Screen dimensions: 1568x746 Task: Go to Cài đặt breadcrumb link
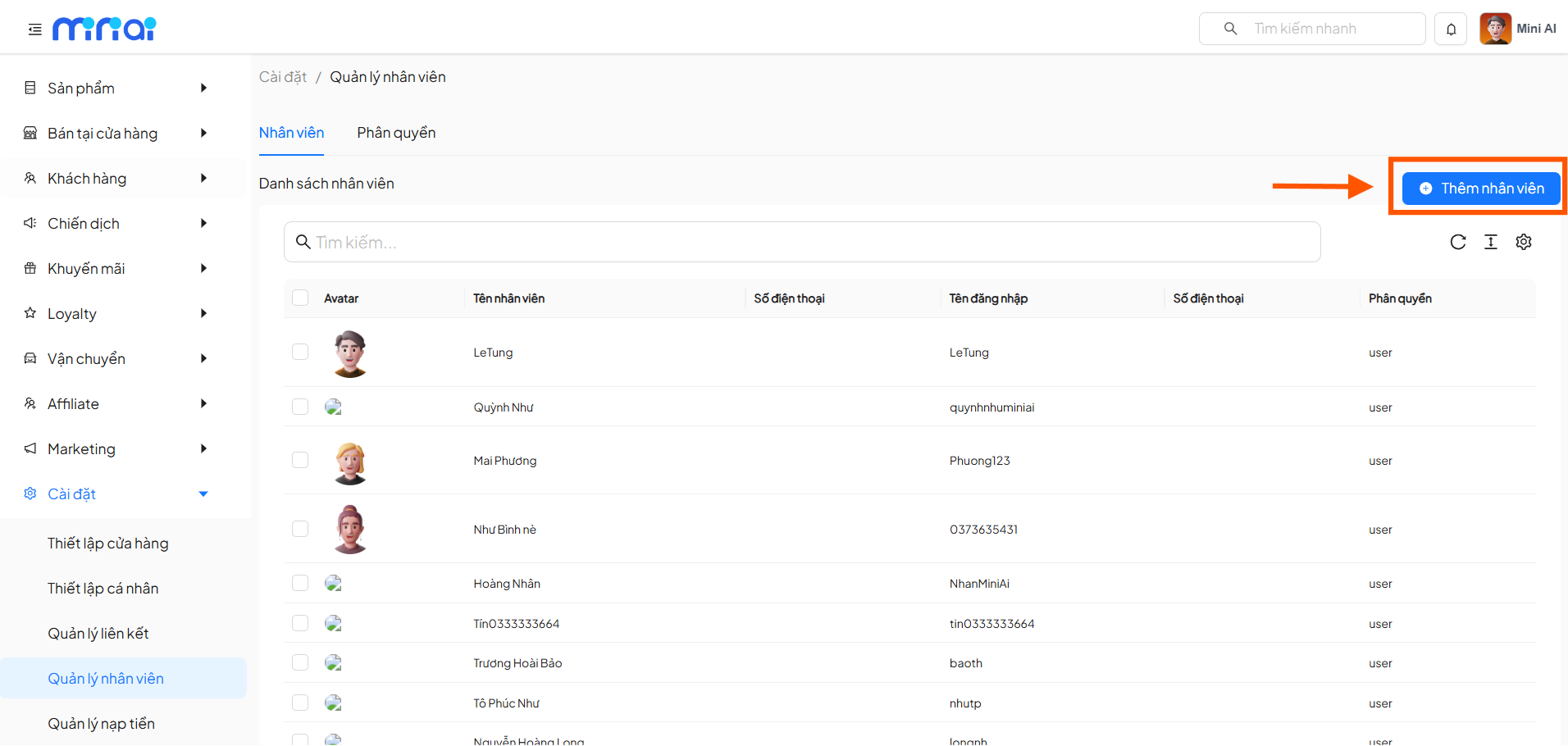tap(282, 77)
